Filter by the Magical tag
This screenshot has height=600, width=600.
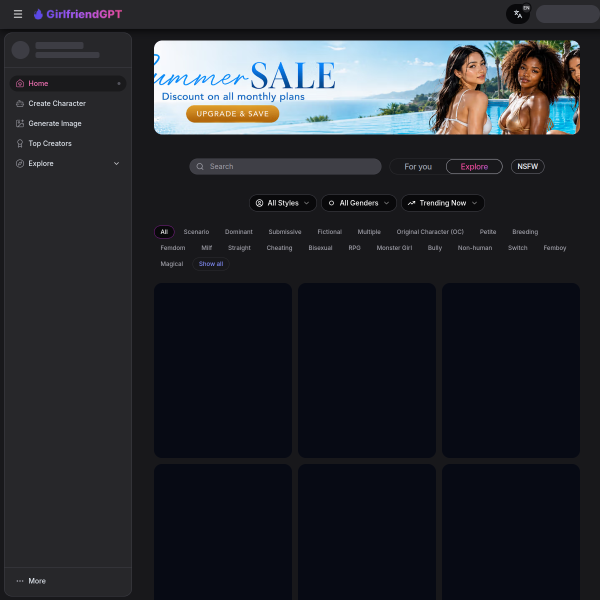[x=172, y=264]
